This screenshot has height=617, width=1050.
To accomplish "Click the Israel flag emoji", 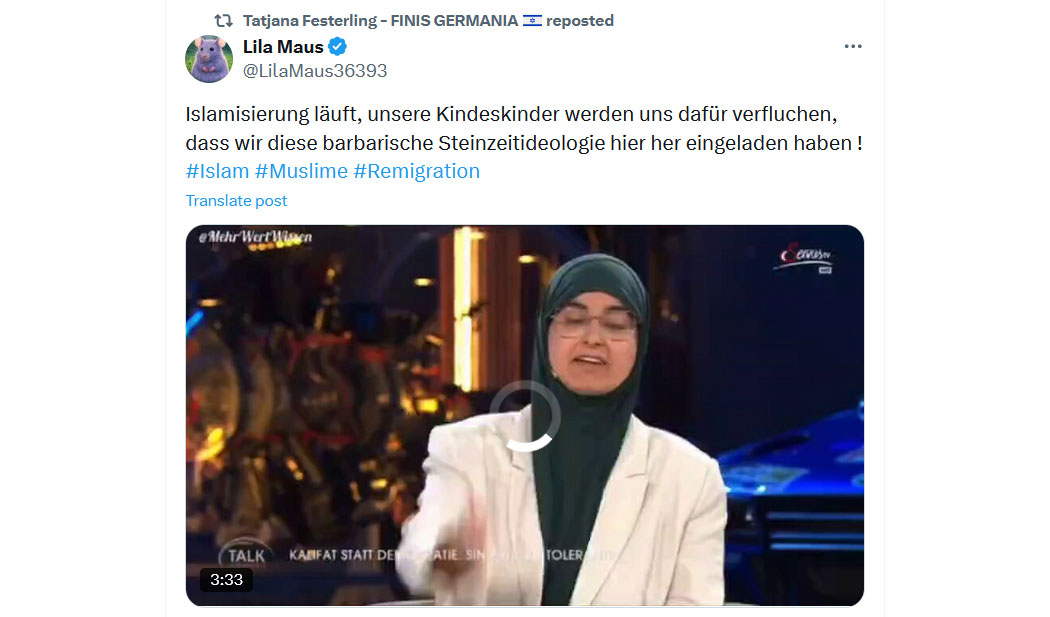I will coord(532,21).
